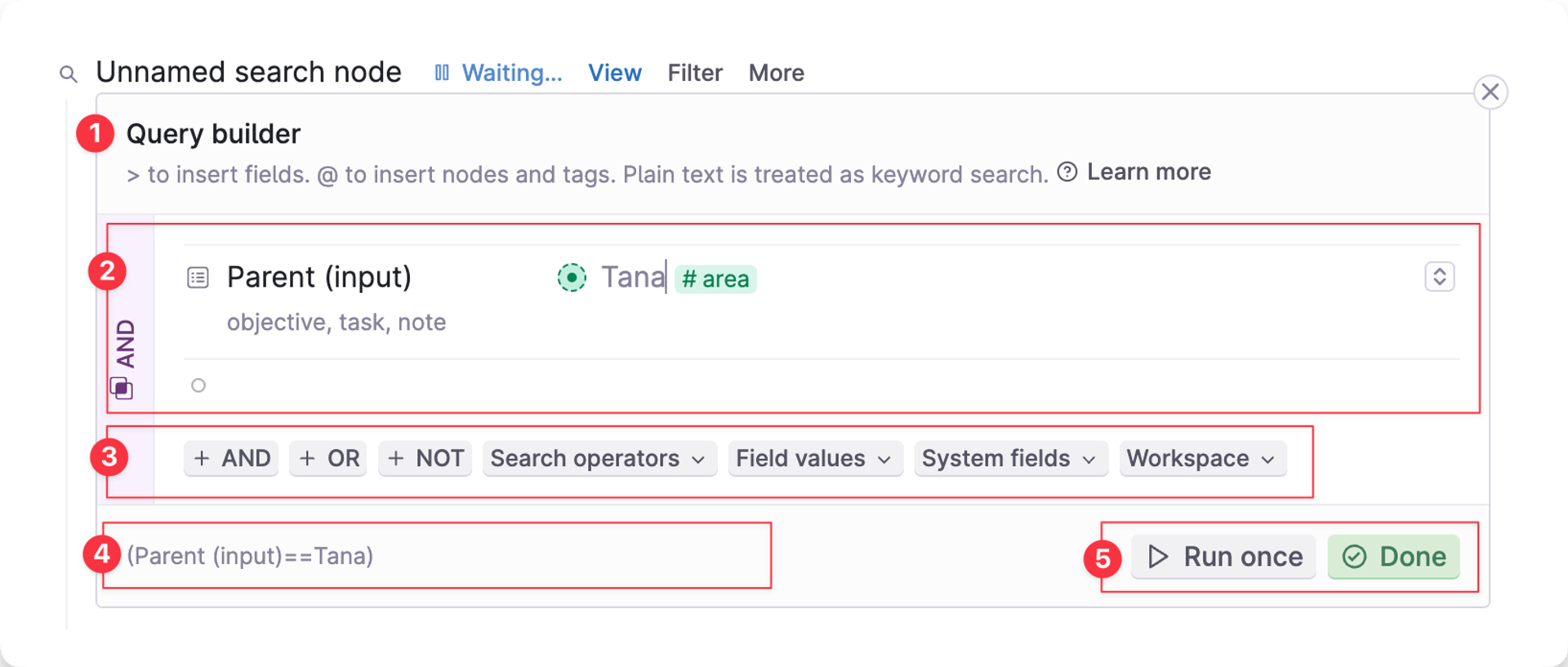Open the System fields dropdown
The width and height of the screenshot is (1568, 667).
(1009, 459)
